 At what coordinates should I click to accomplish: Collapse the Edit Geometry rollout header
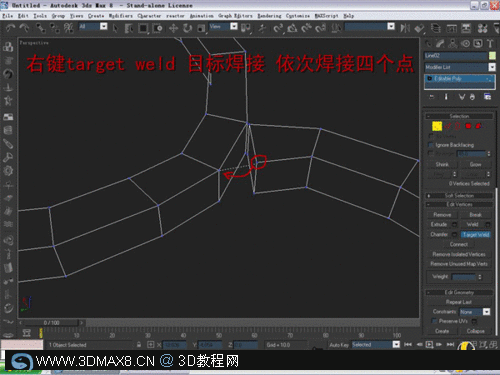[x=459, y=292]
